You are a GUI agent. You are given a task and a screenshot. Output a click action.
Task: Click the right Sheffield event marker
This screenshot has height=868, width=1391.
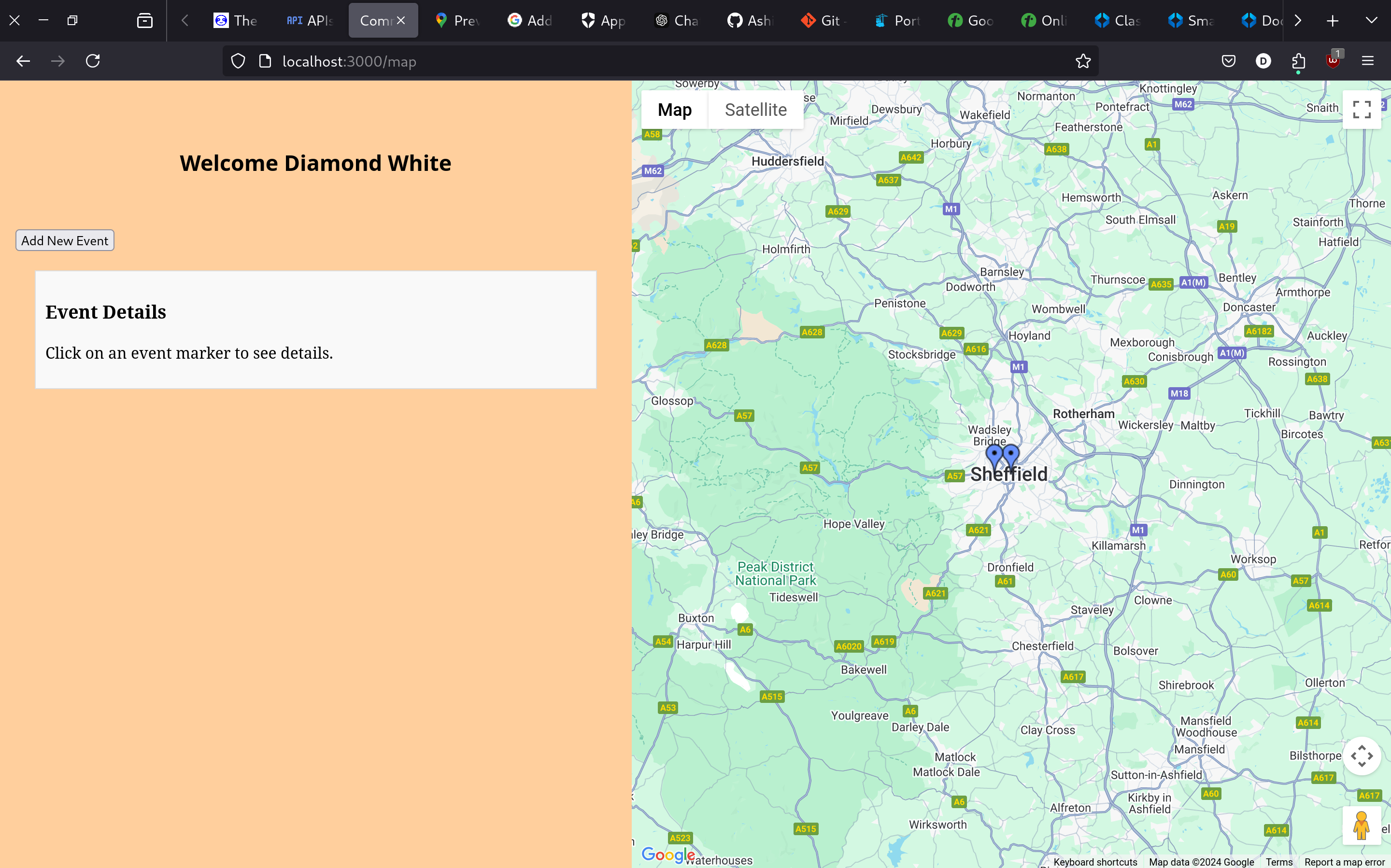[x=1011, y=454]
